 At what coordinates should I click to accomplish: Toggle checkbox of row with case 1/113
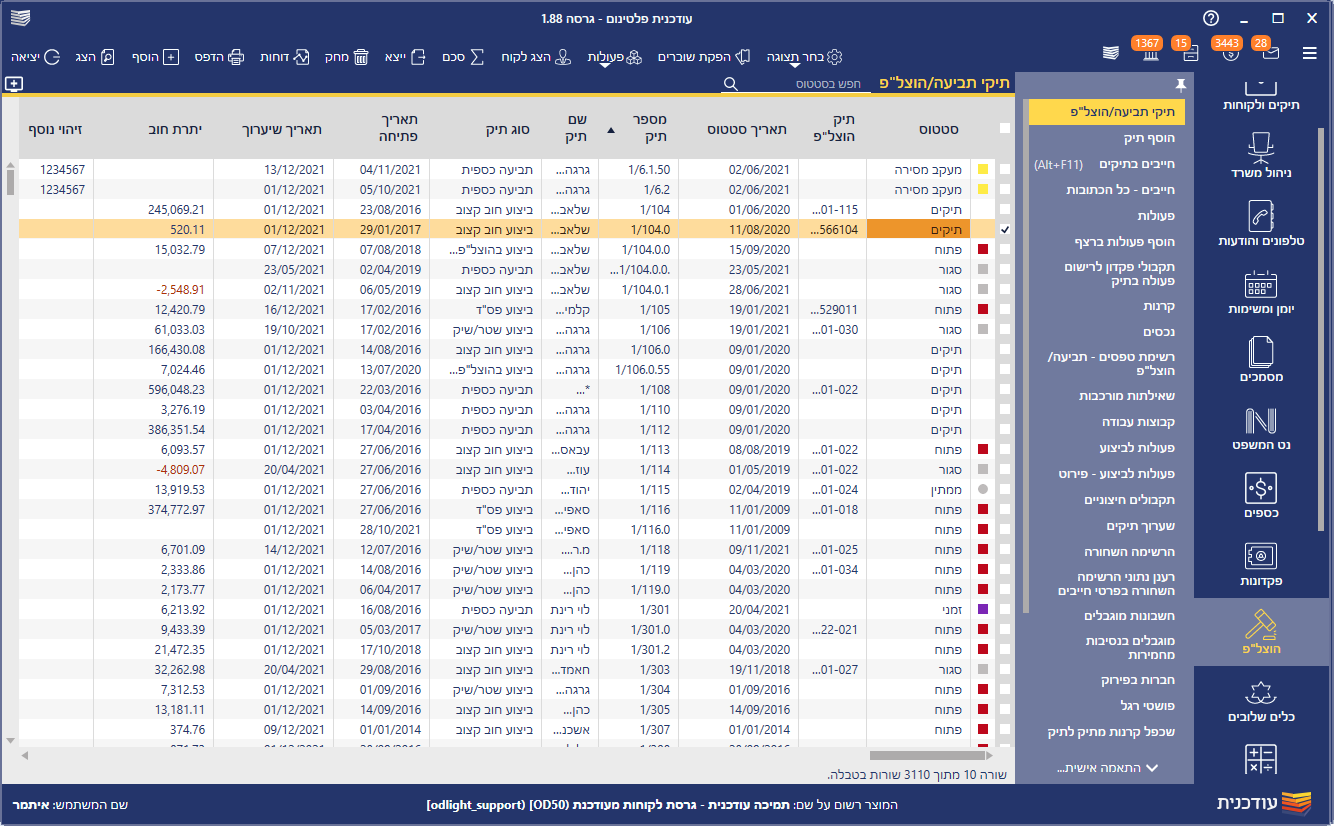pyautogui.click(x=1004, y=450)
